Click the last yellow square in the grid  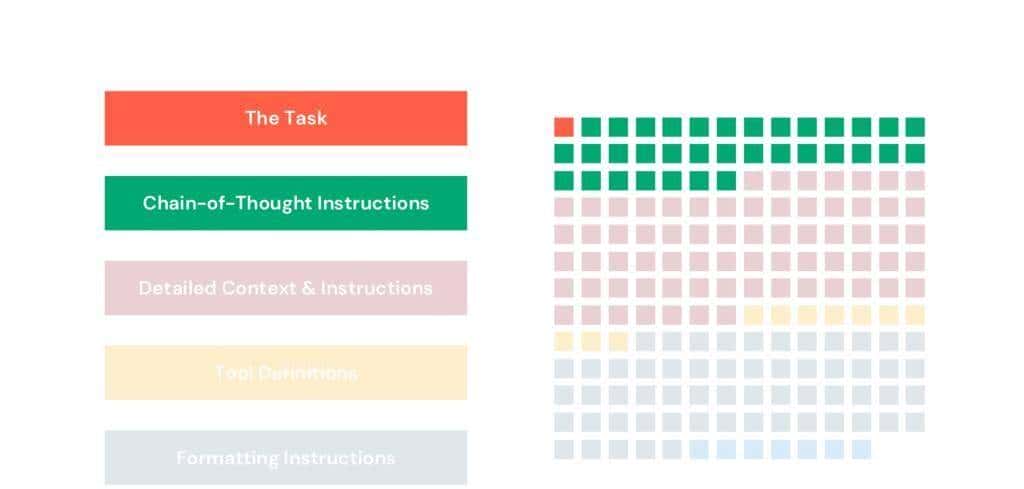pos(618,342)
